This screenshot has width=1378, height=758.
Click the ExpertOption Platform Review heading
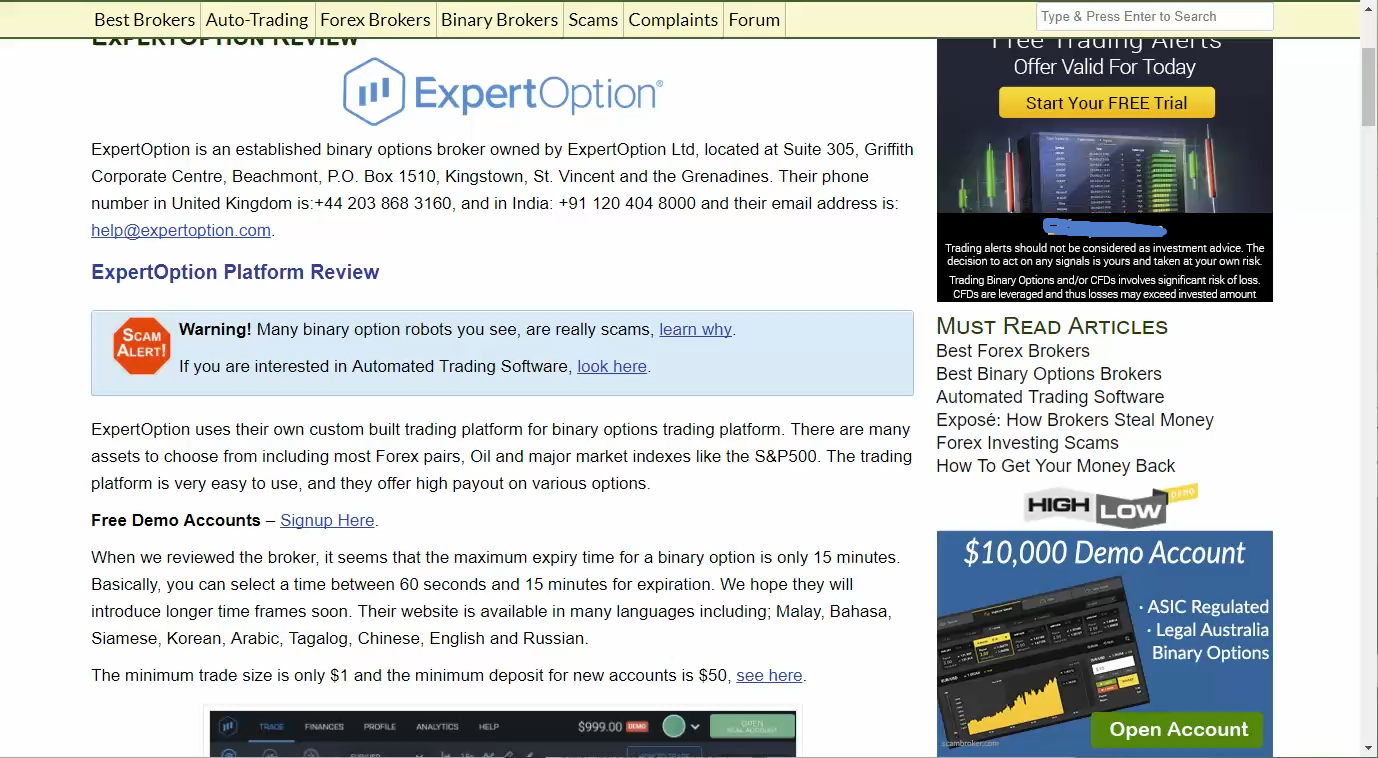pos(235,272)
